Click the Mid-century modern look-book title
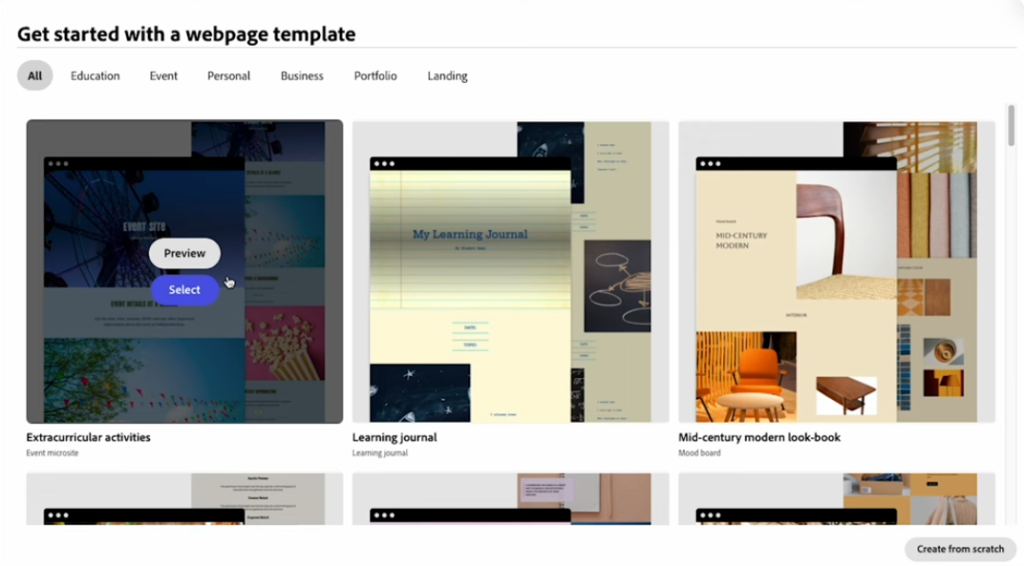Viewport: 1024px width, 566px height. tap(760, 437)
